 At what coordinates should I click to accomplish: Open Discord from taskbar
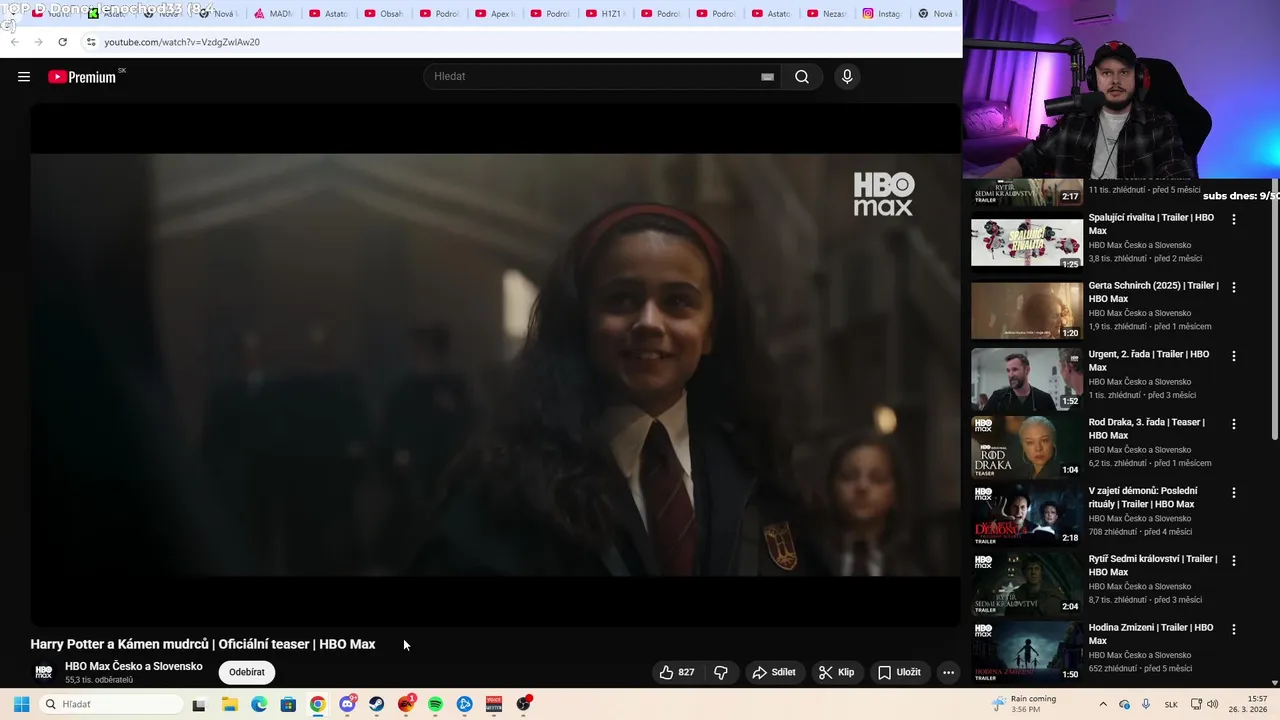click(x=347, y=704)
